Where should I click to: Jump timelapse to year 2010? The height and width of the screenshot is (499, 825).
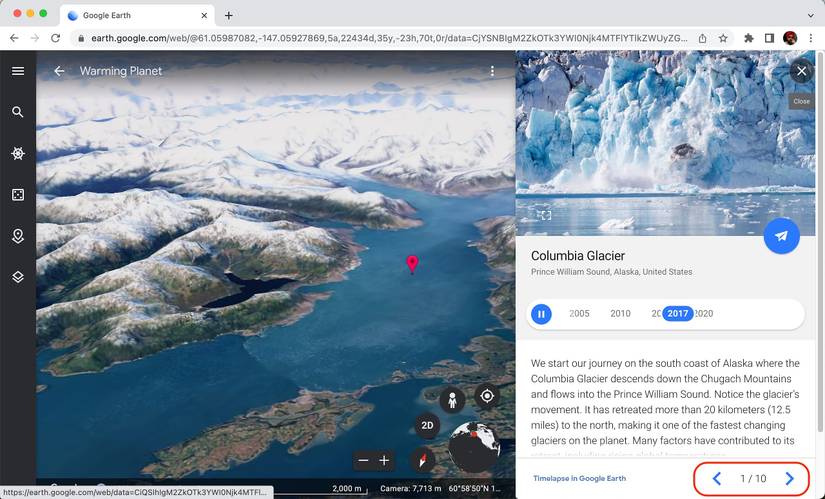tap(620, 314)
